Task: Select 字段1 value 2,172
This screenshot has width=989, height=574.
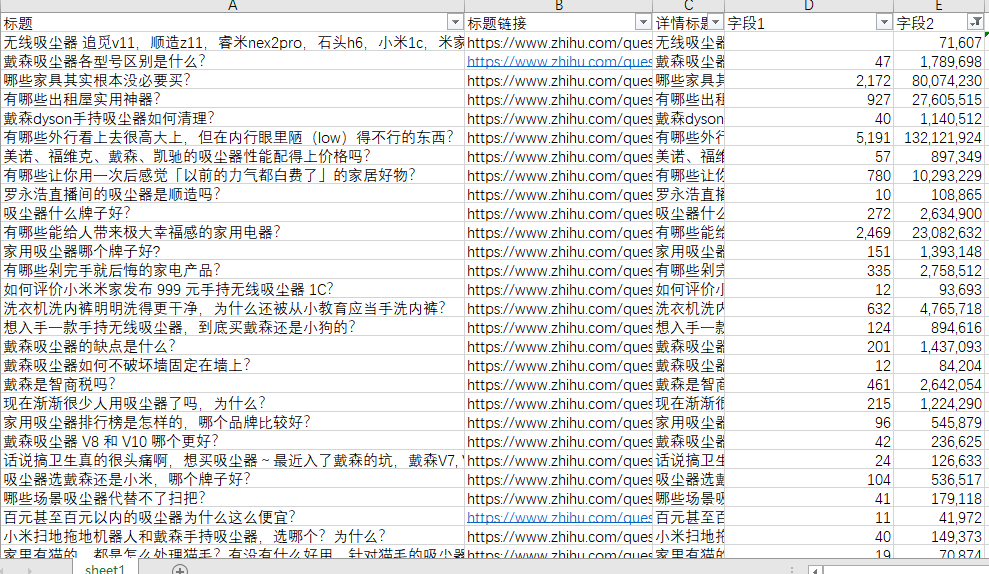Action: 809,81
